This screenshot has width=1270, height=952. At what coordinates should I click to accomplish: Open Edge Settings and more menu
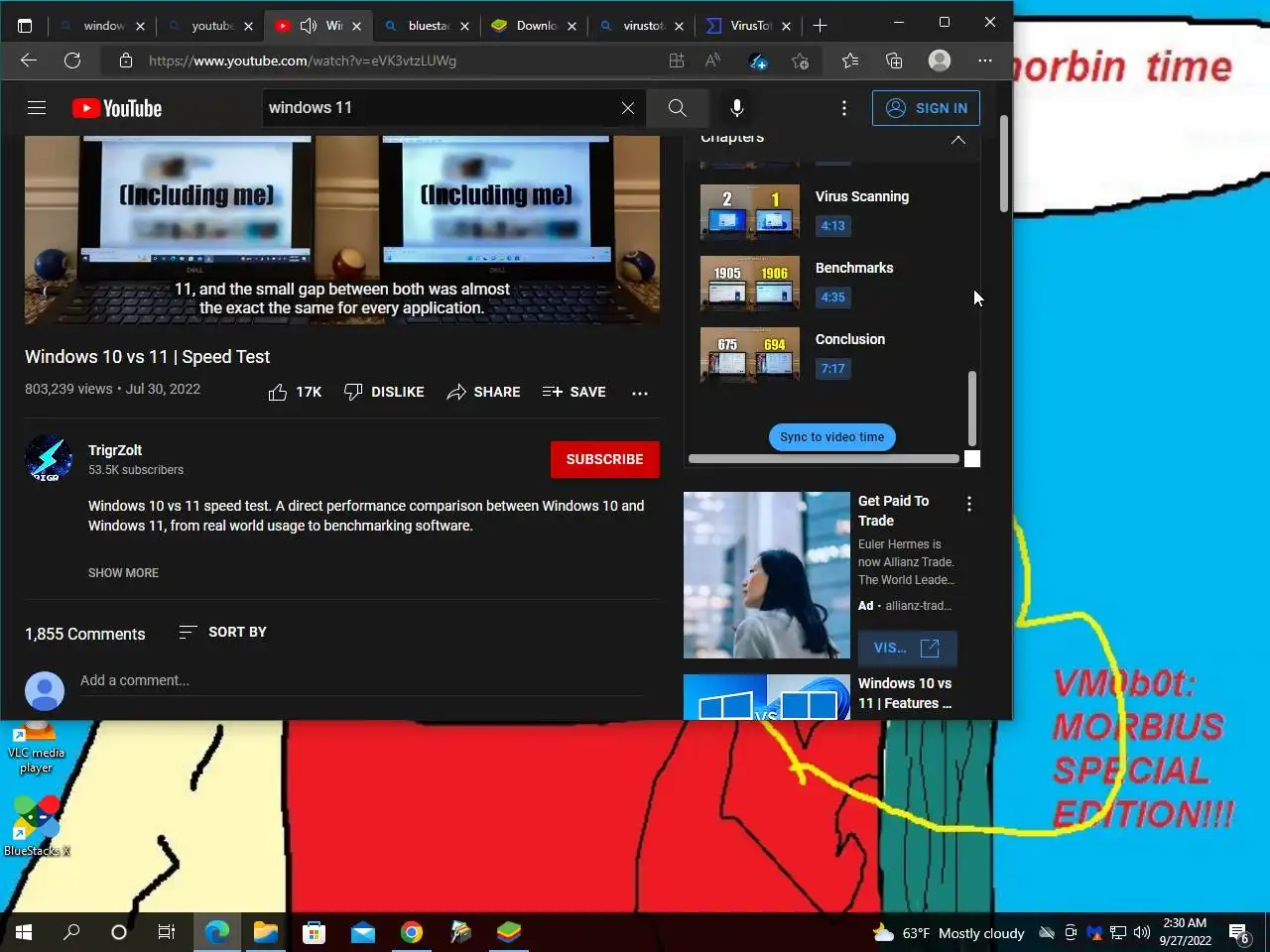pos(984,60)
